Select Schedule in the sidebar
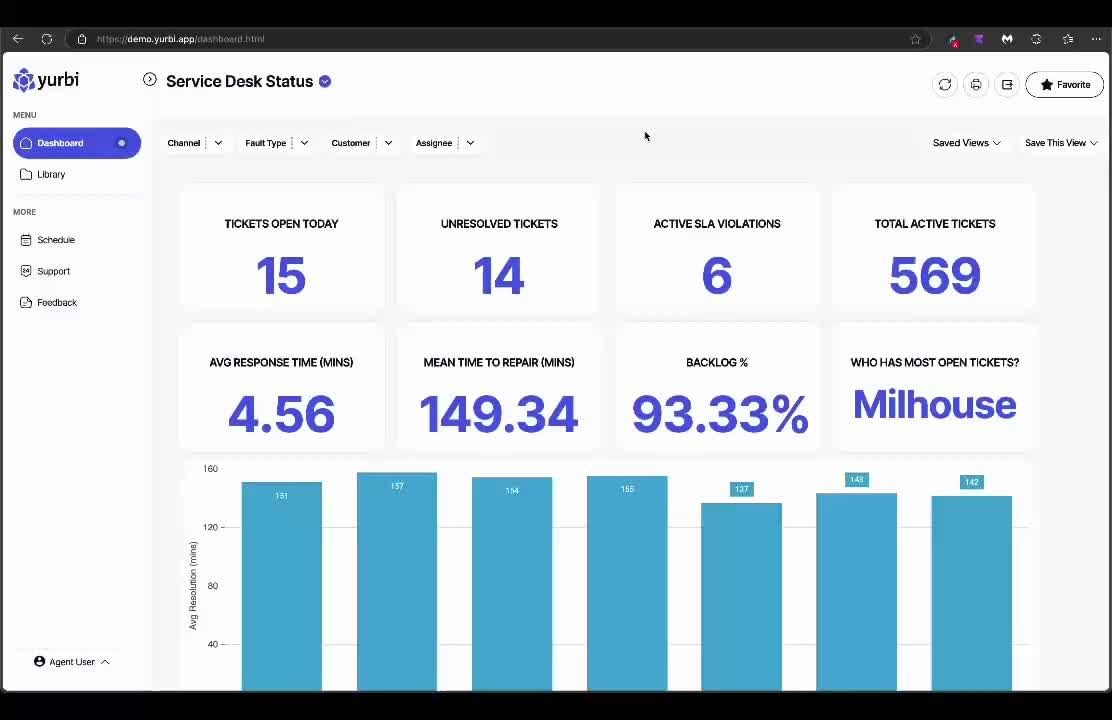Screen dimensions: 1112x720 [56, 240]
